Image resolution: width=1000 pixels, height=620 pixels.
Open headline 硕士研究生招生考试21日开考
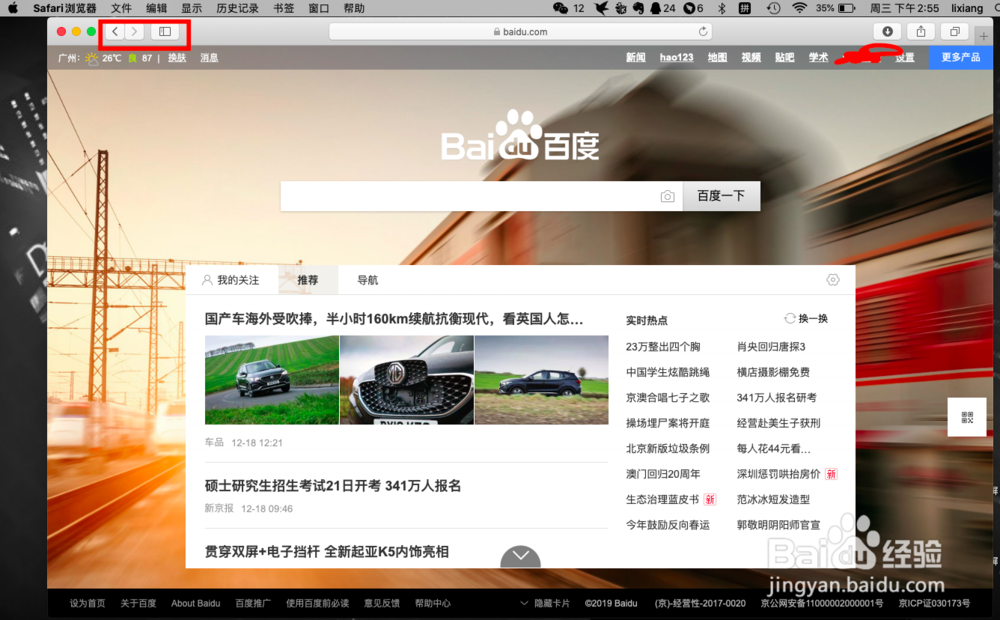click(x=333, y=486)
